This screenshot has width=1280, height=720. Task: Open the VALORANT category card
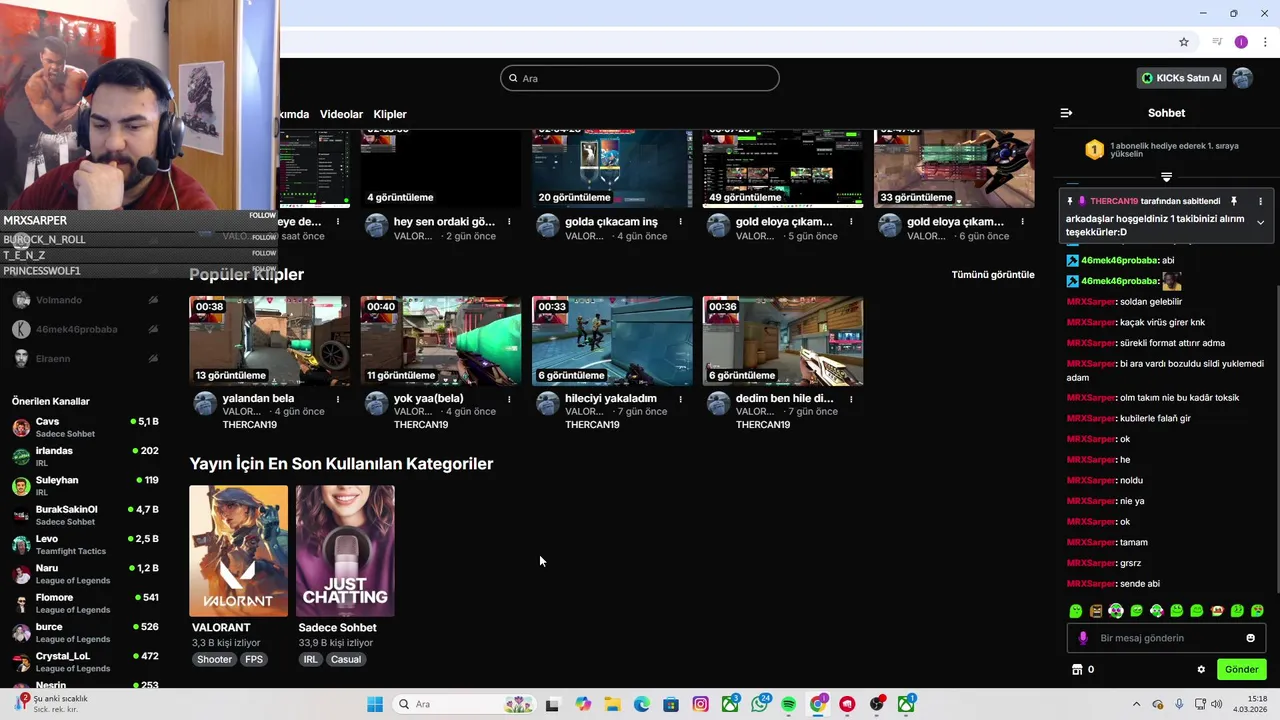[239, 551]
